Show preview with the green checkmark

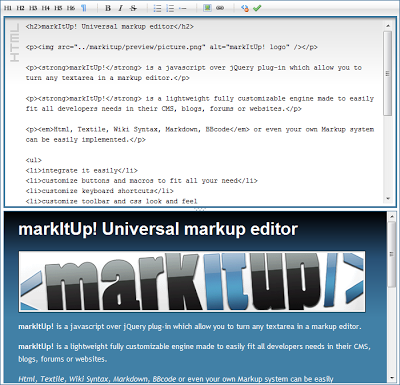(257, 8)
